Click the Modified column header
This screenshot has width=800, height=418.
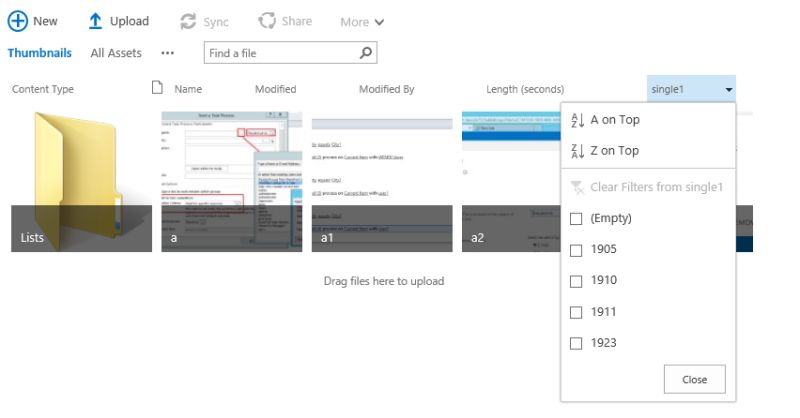[276, 89]
